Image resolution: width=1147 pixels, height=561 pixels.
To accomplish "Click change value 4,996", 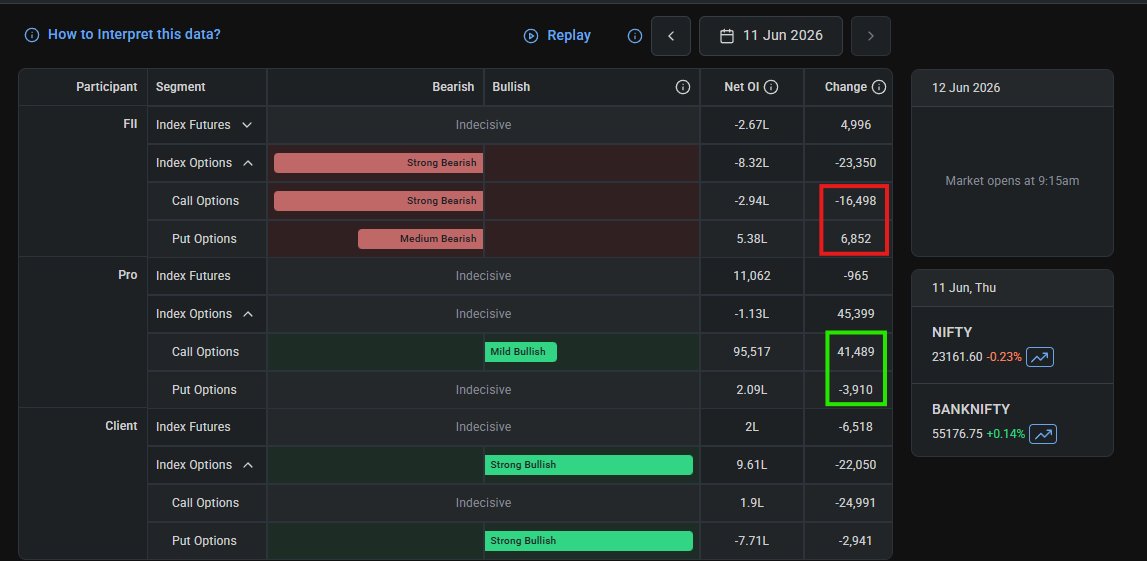I will [856, 125].
